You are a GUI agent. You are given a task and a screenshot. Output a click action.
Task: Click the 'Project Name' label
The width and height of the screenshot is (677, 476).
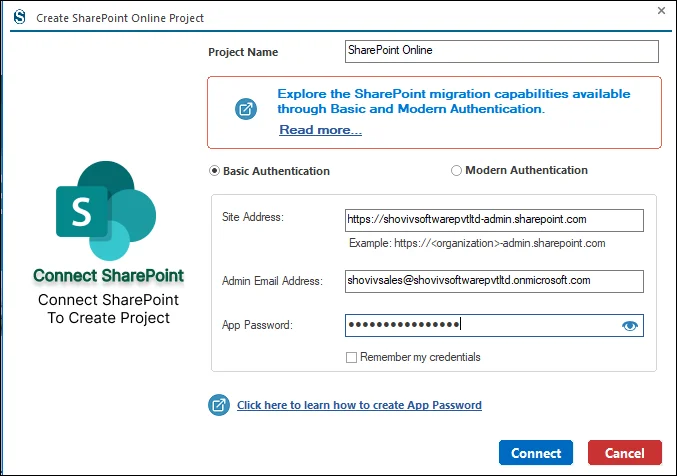[243, 52]
